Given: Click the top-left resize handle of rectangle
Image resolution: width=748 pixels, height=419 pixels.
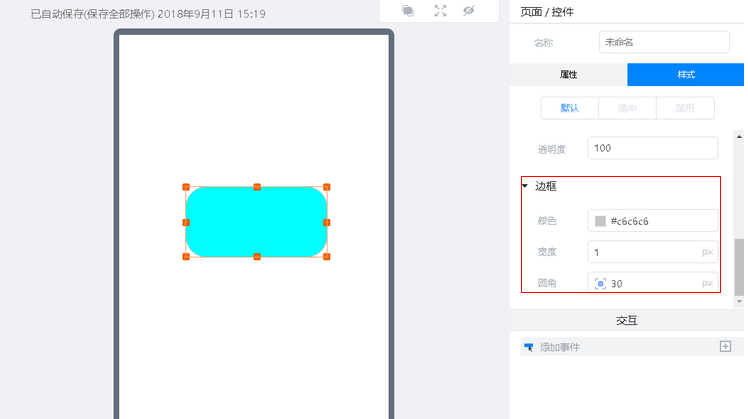Looking at the screenshot, I should tap(186, 187).
